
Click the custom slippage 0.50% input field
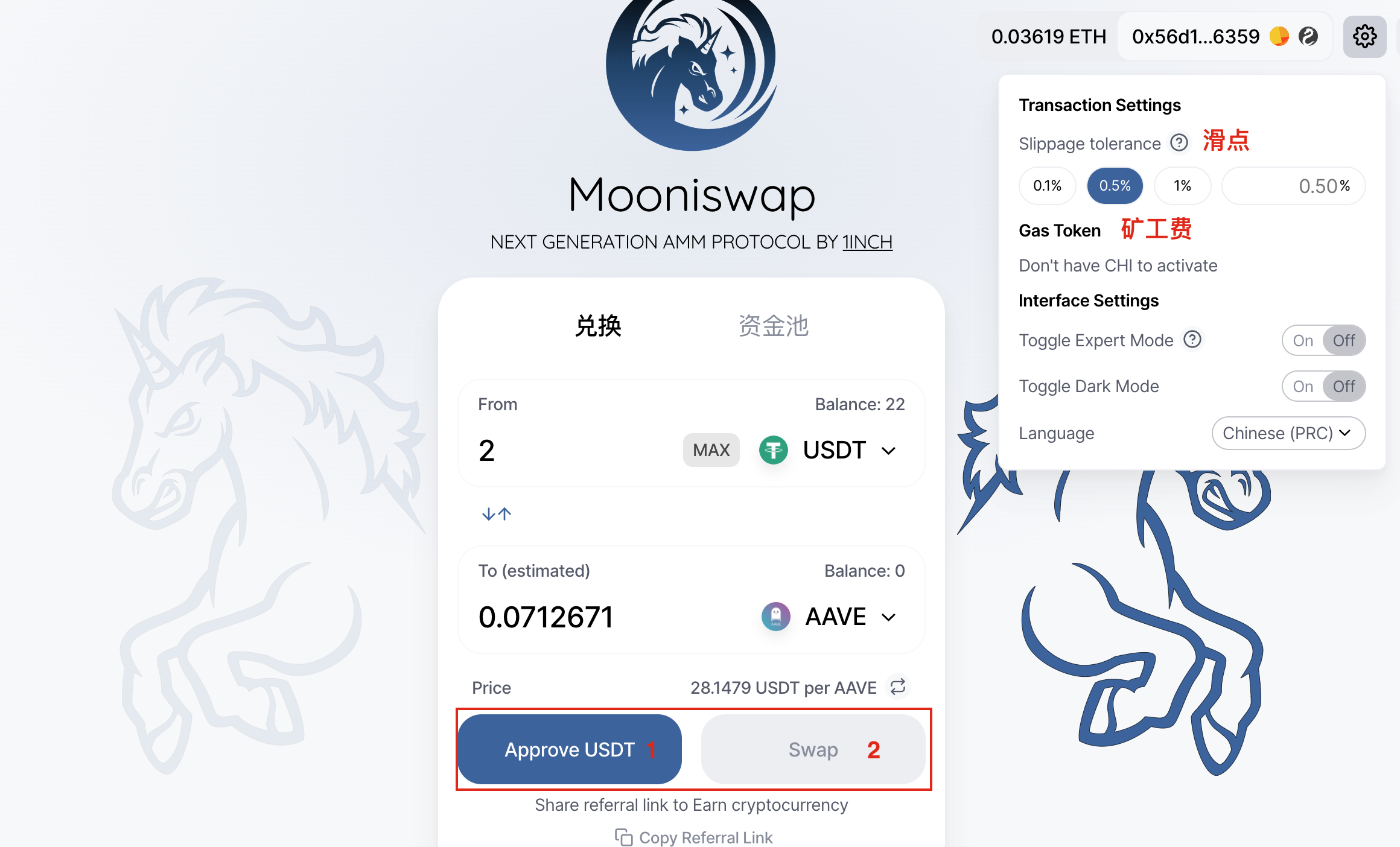click(1293, 186)
